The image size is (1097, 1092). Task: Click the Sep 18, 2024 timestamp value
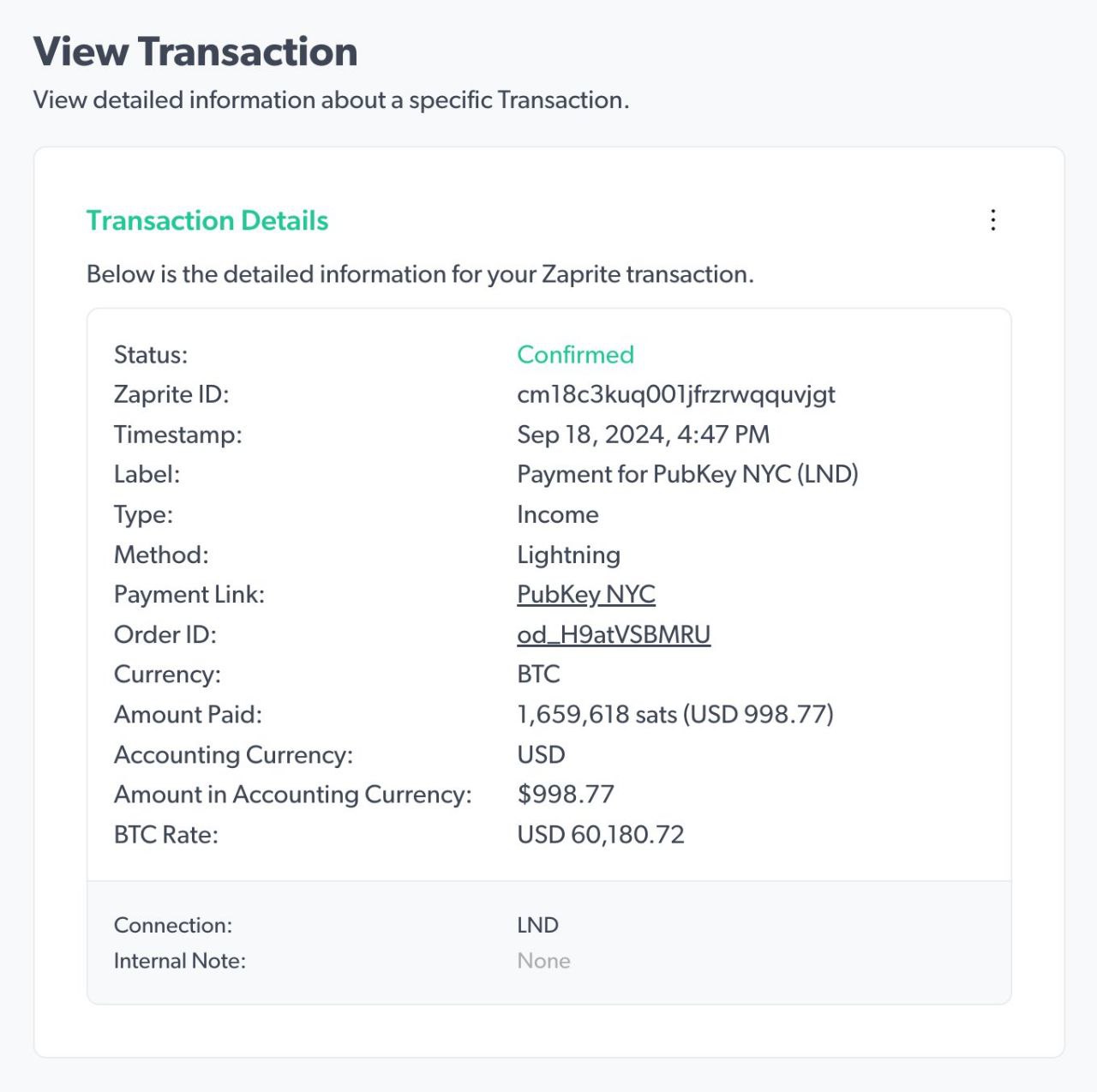click(643, 435)
